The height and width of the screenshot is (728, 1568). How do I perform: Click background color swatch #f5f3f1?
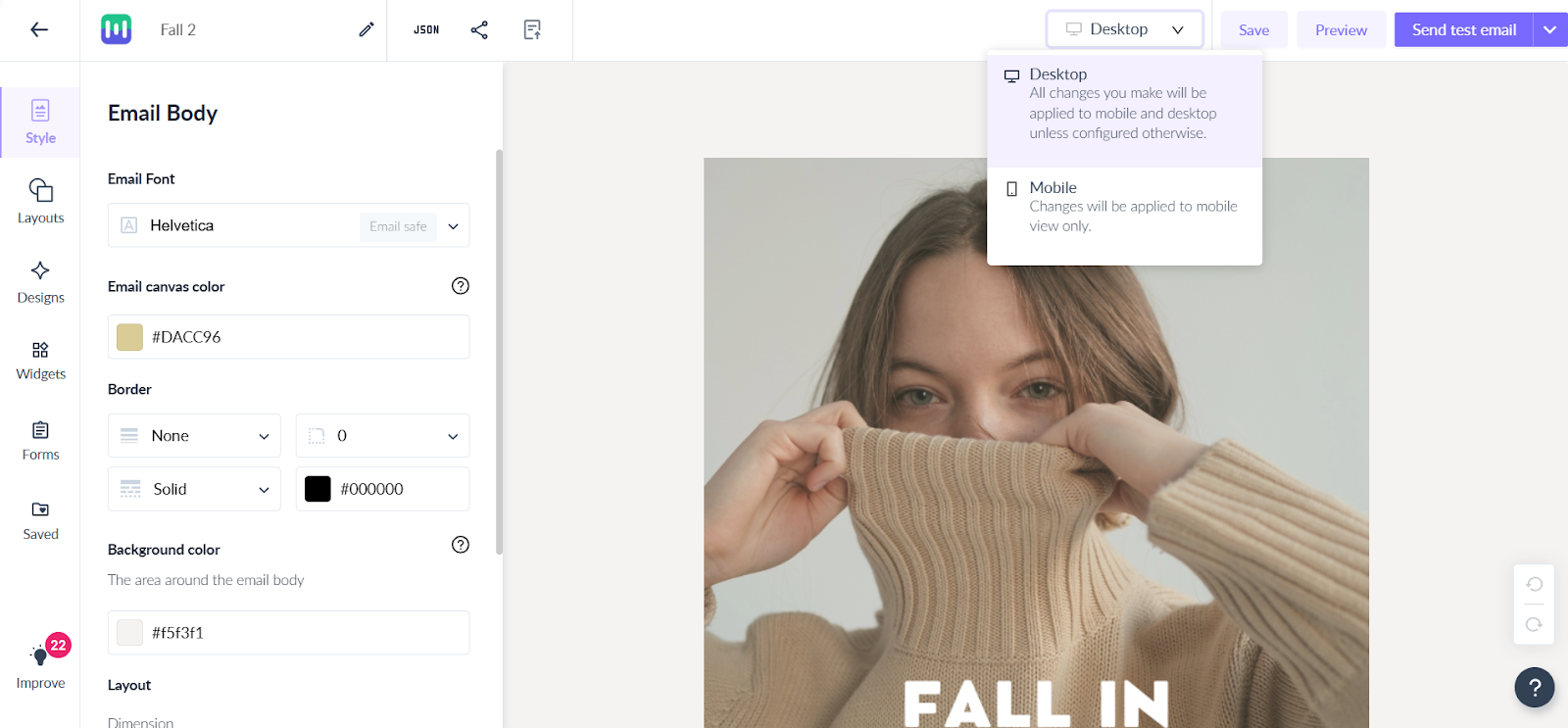pyautogui.click(x=129, y=633)
